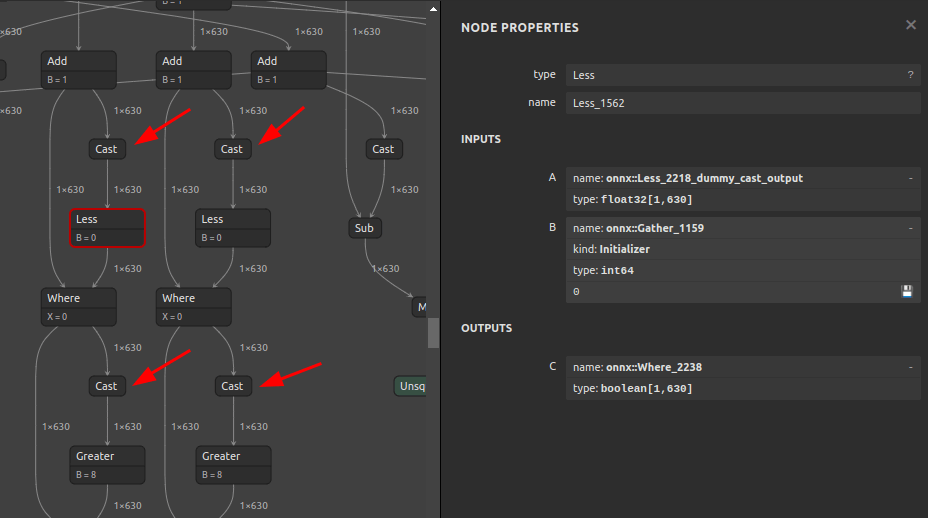Select the Where node fed by highlighted Less
Image resolution: width=928 pixels, height=518 pixels.
pyautogui.click(x=79, y=307)
